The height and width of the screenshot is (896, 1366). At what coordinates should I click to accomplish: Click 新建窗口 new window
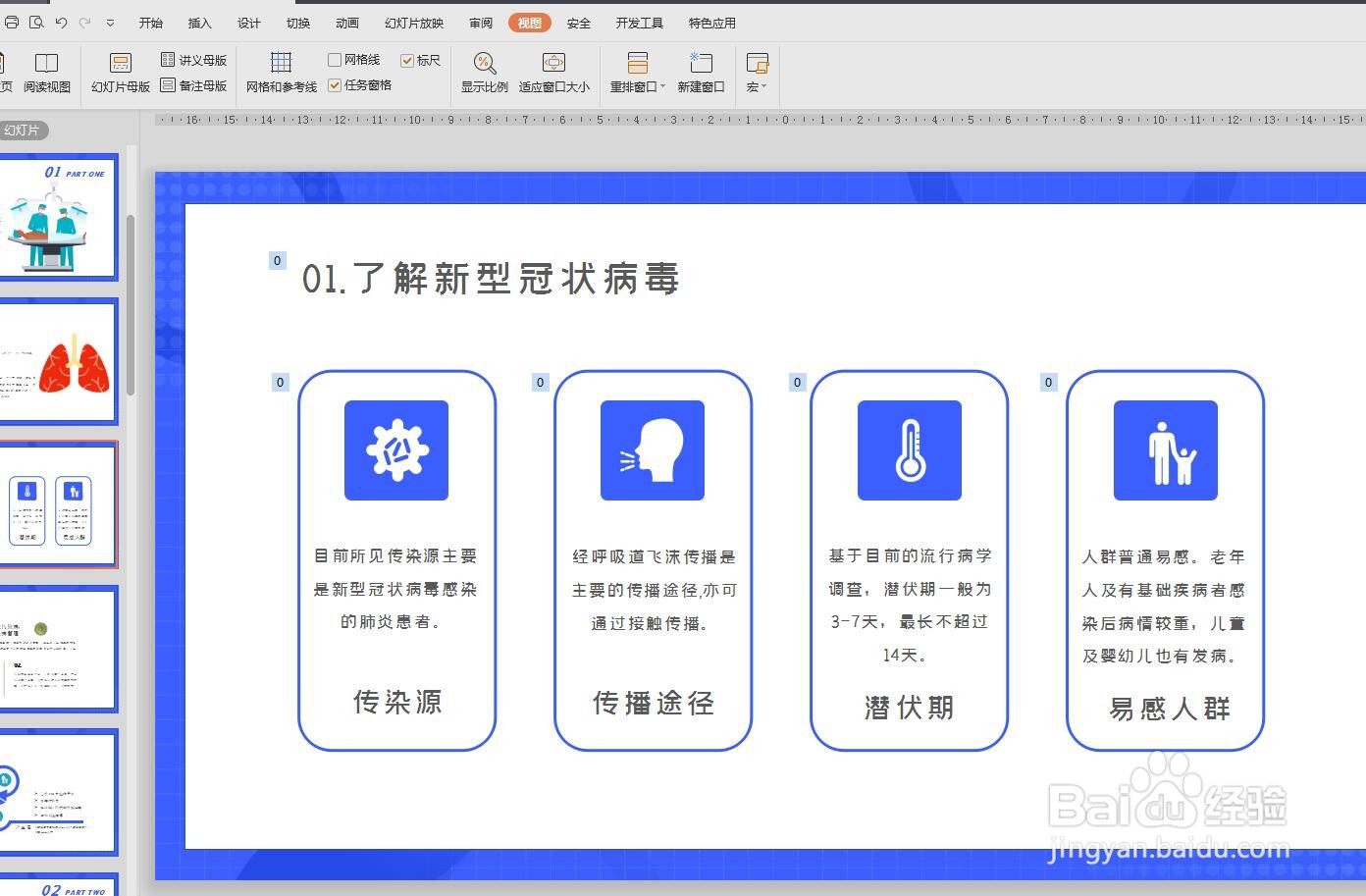pos(701,74)
